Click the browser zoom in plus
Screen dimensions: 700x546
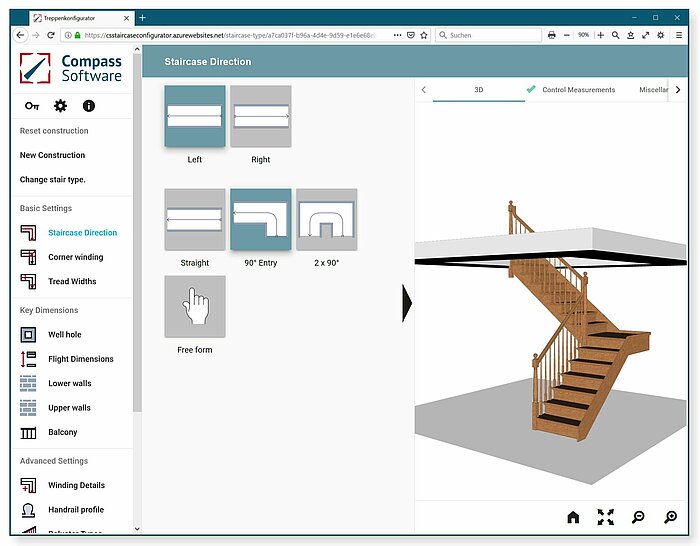pyautogui.click(x=601, y=35)
